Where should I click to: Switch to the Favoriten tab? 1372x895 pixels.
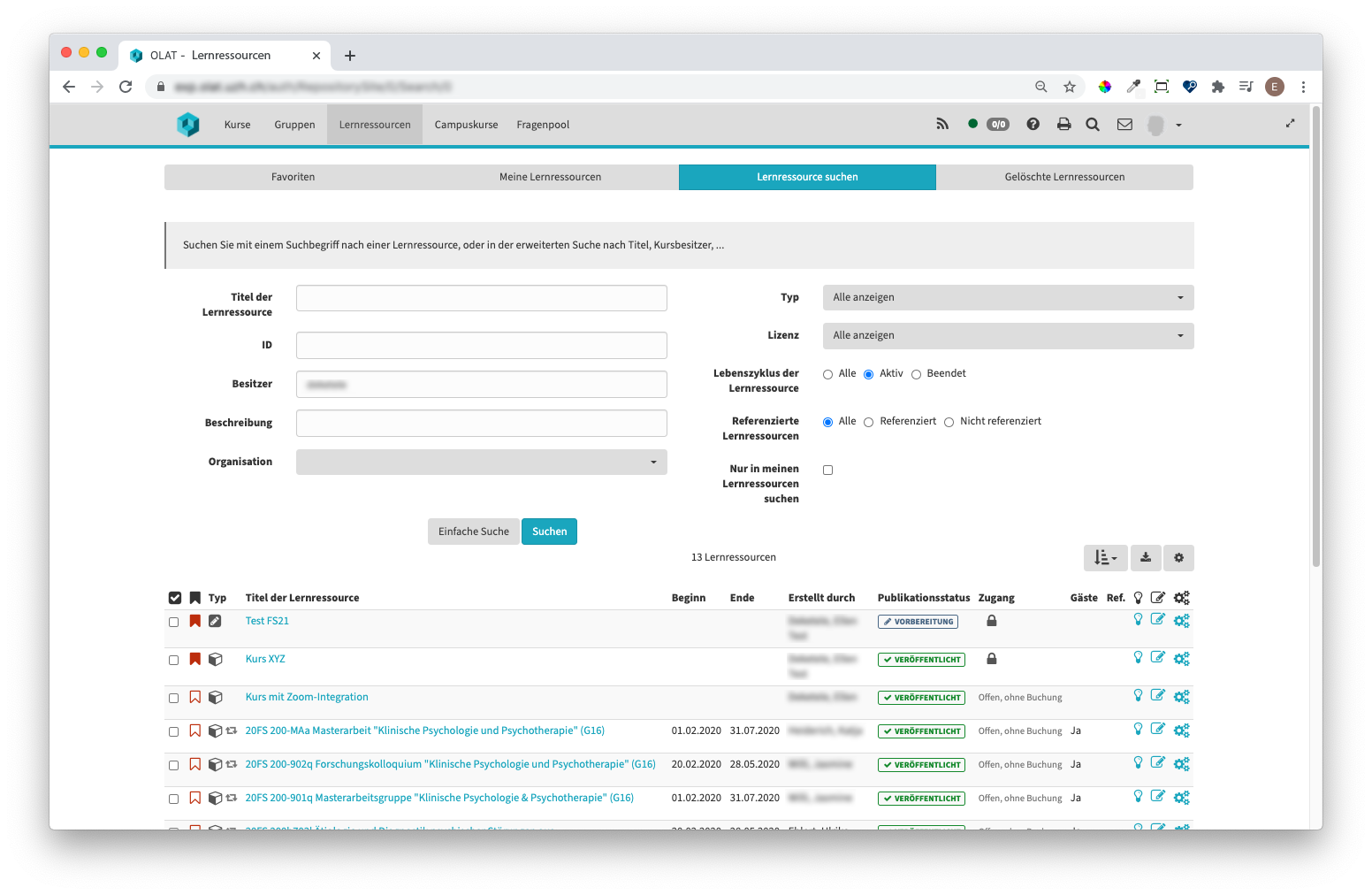click(293, 177)
